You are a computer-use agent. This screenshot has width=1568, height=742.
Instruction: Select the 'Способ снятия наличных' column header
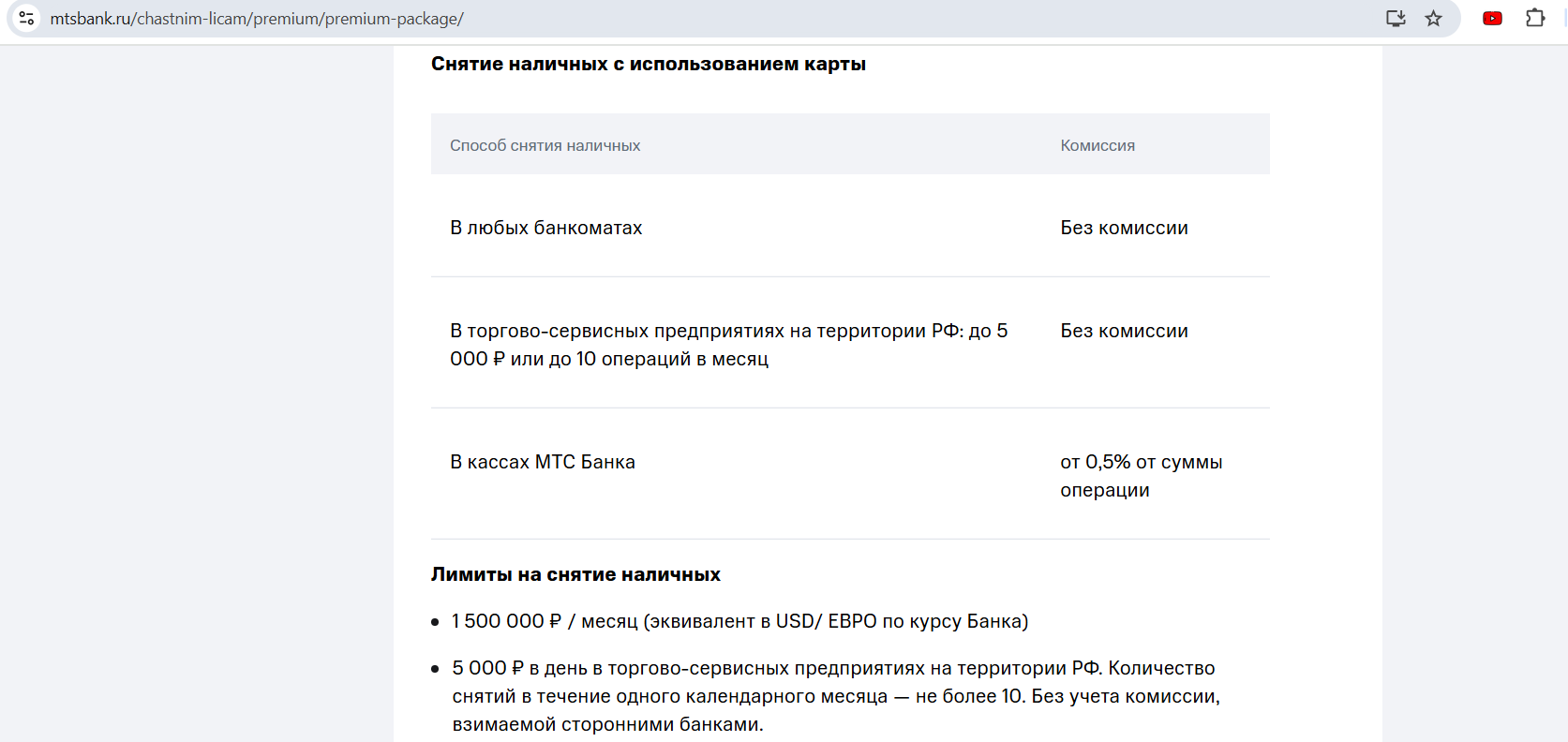(545, 145)
